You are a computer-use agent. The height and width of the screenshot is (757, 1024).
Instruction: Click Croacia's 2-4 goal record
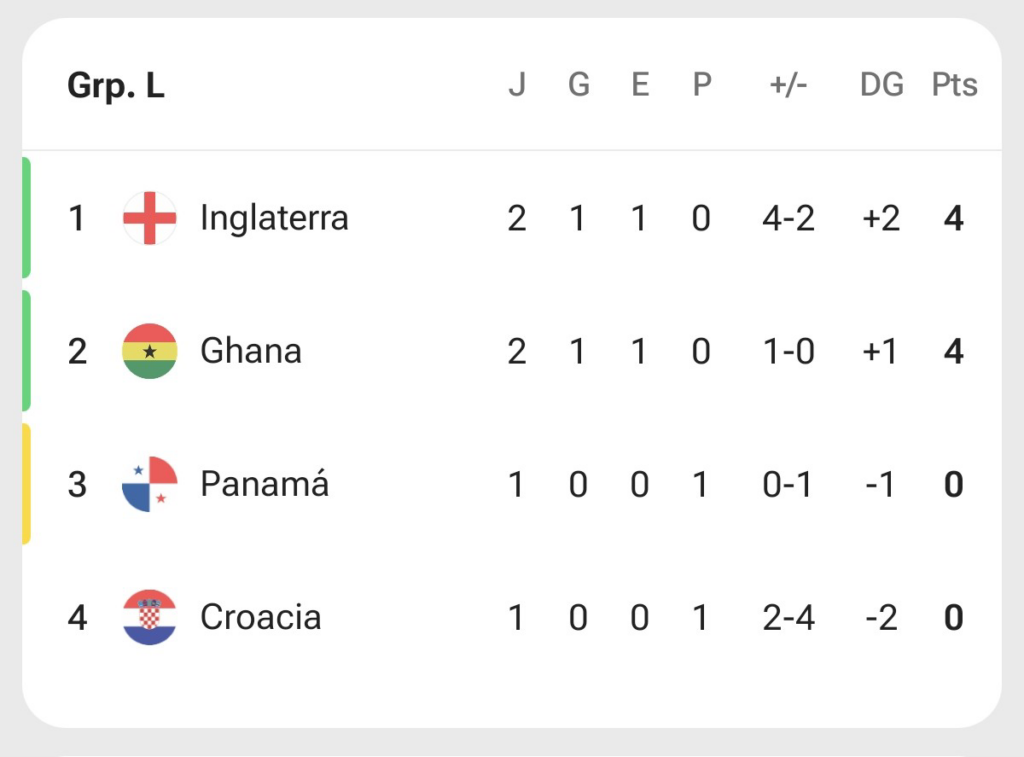click(x=788, y=617)
